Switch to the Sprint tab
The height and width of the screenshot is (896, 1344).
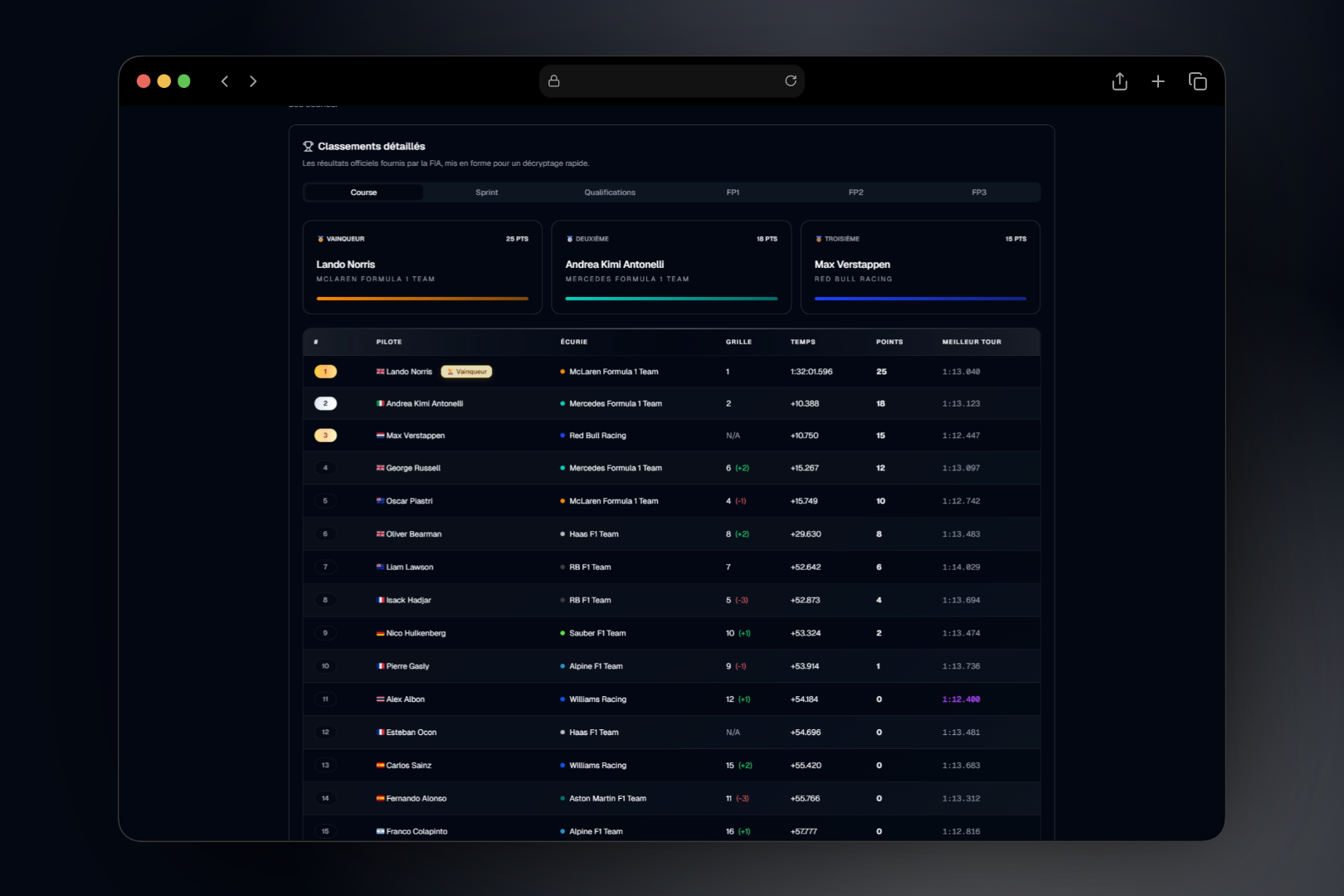point(487,192)
